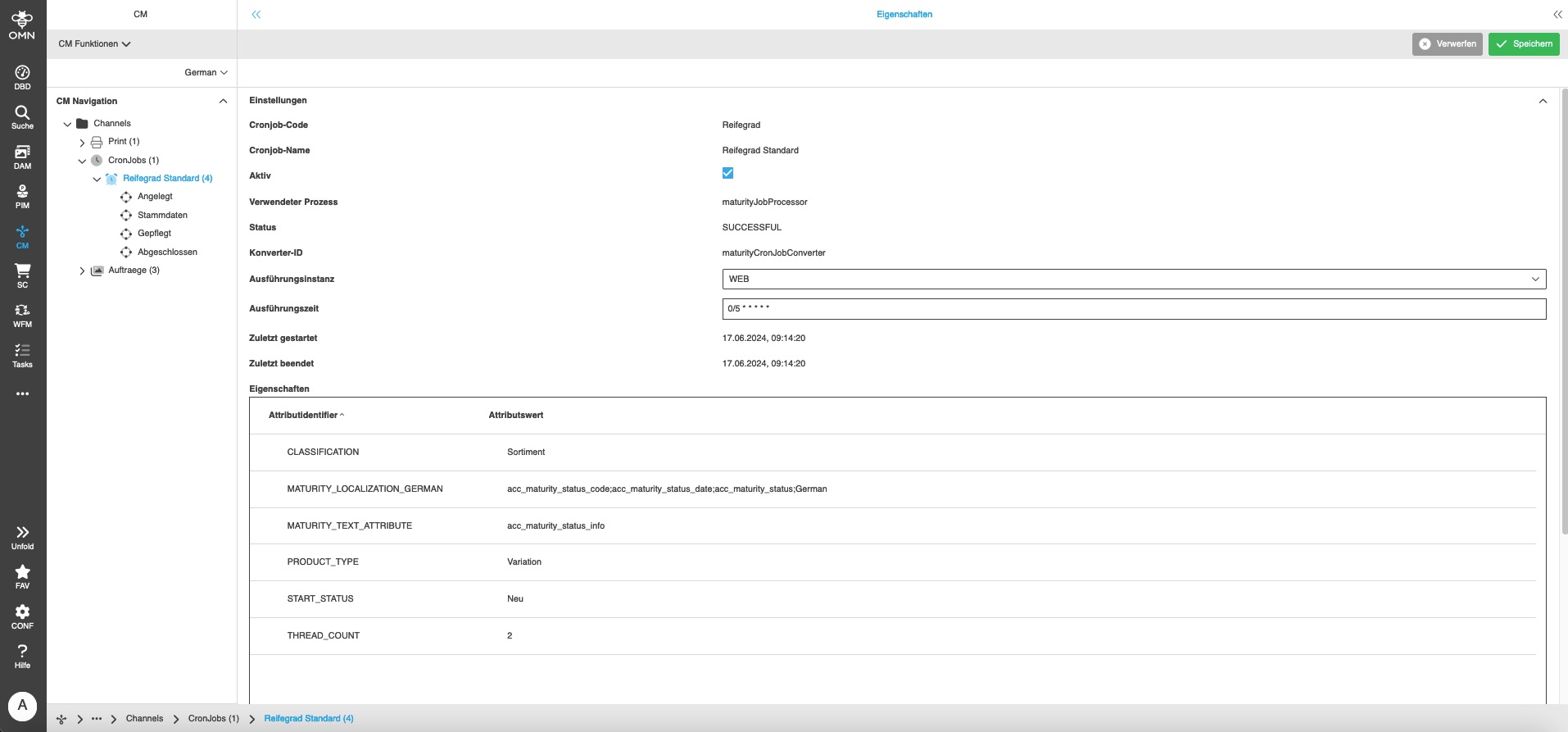
Task: Expand the Print (1) tree node
Action: point(82,143)
